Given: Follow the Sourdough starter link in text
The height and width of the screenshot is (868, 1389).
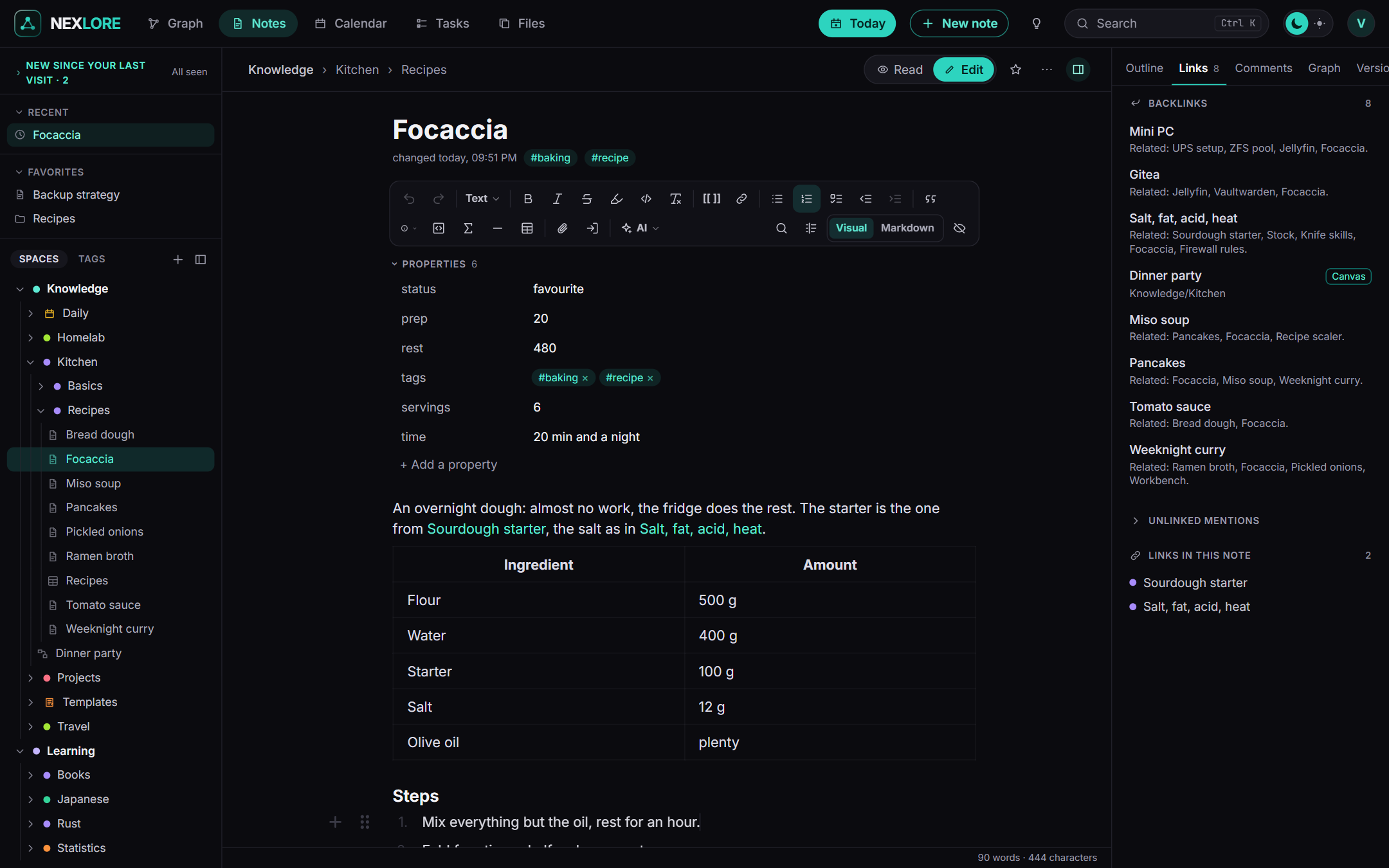Looking at the screenshot, I should pyautogui.click(x=486, y=529).
